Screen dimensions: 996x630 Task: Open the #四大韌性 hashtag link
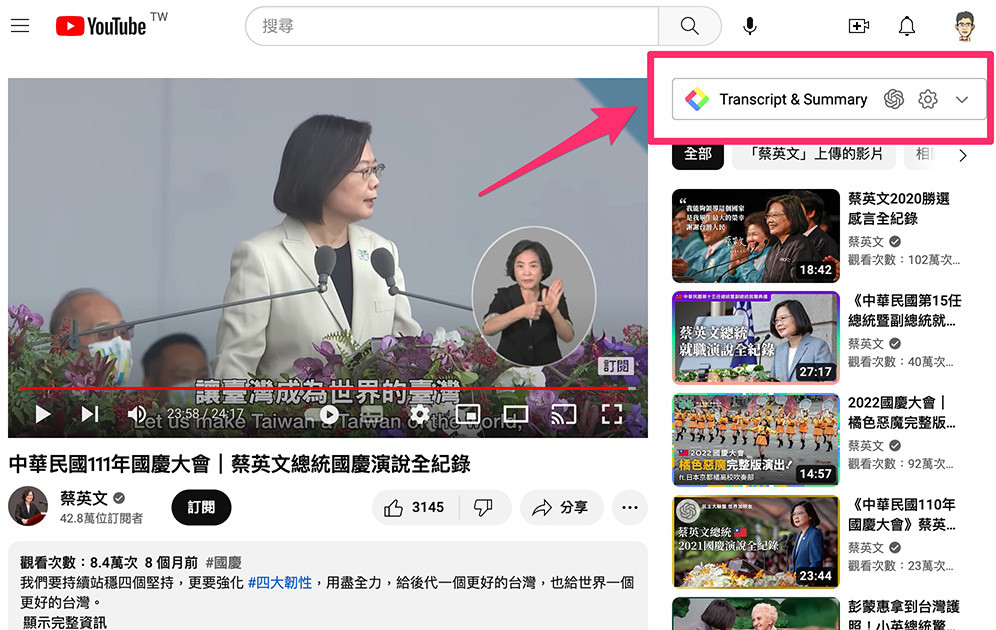click(279, 582)
